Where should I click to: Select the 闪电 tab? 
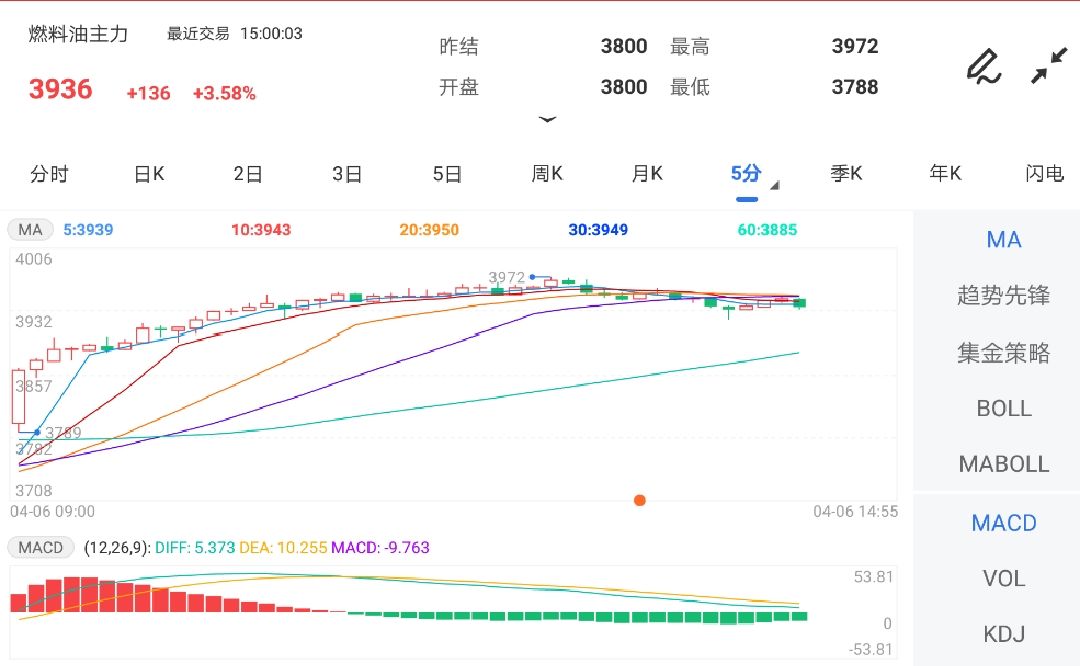tap(1044, 174)
